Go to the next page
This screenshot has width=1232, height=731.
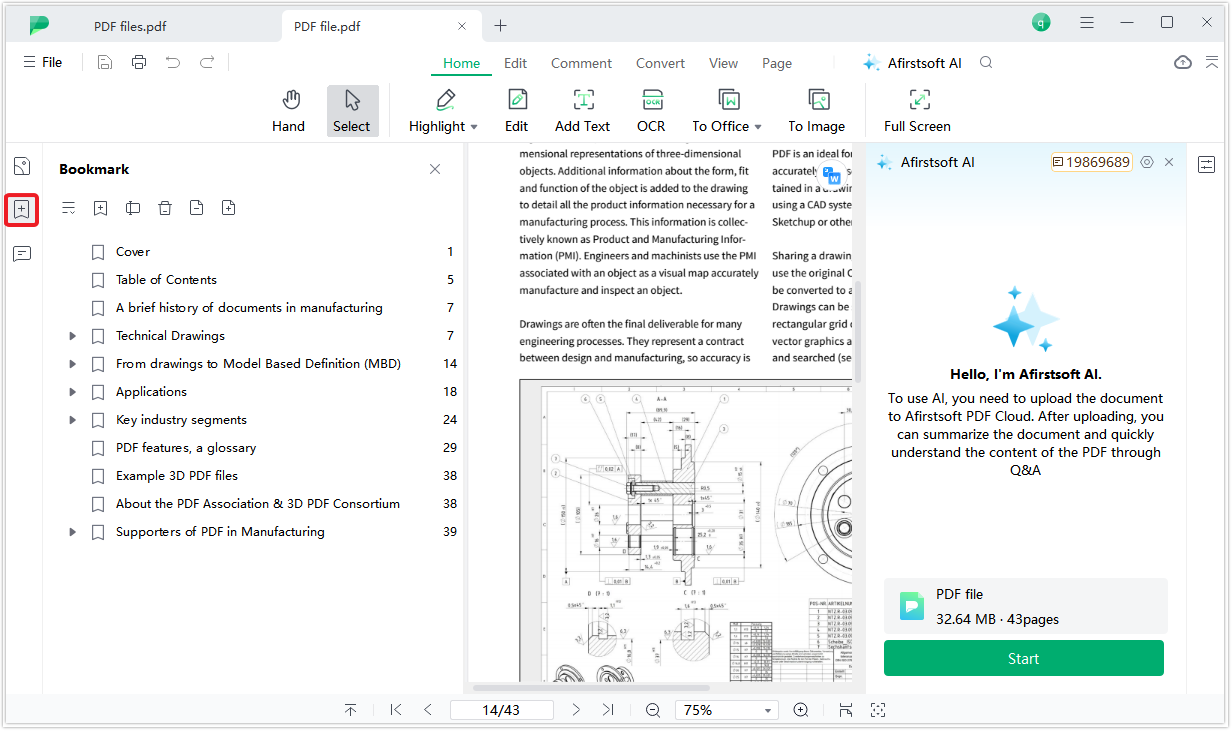[576, 710]
